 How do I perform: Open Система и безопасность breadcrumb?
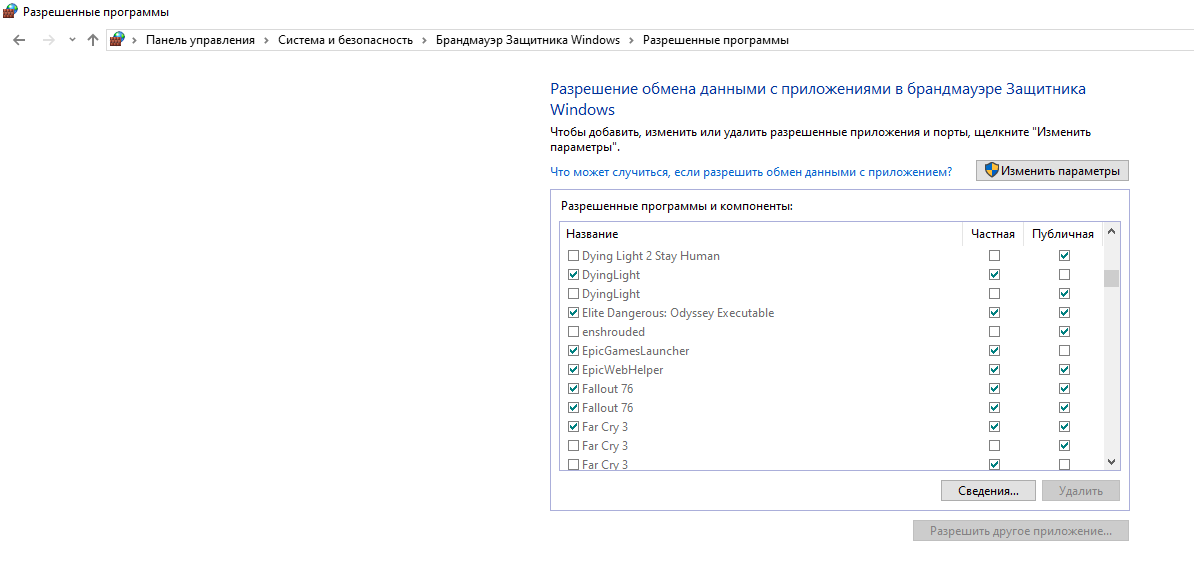tap(345, 40)
